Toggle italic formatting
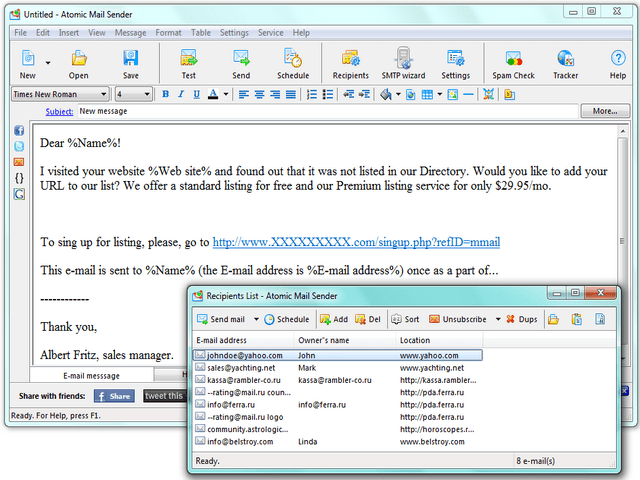The height and width of the screenshot is (480, 640). (x=180, y=95)
